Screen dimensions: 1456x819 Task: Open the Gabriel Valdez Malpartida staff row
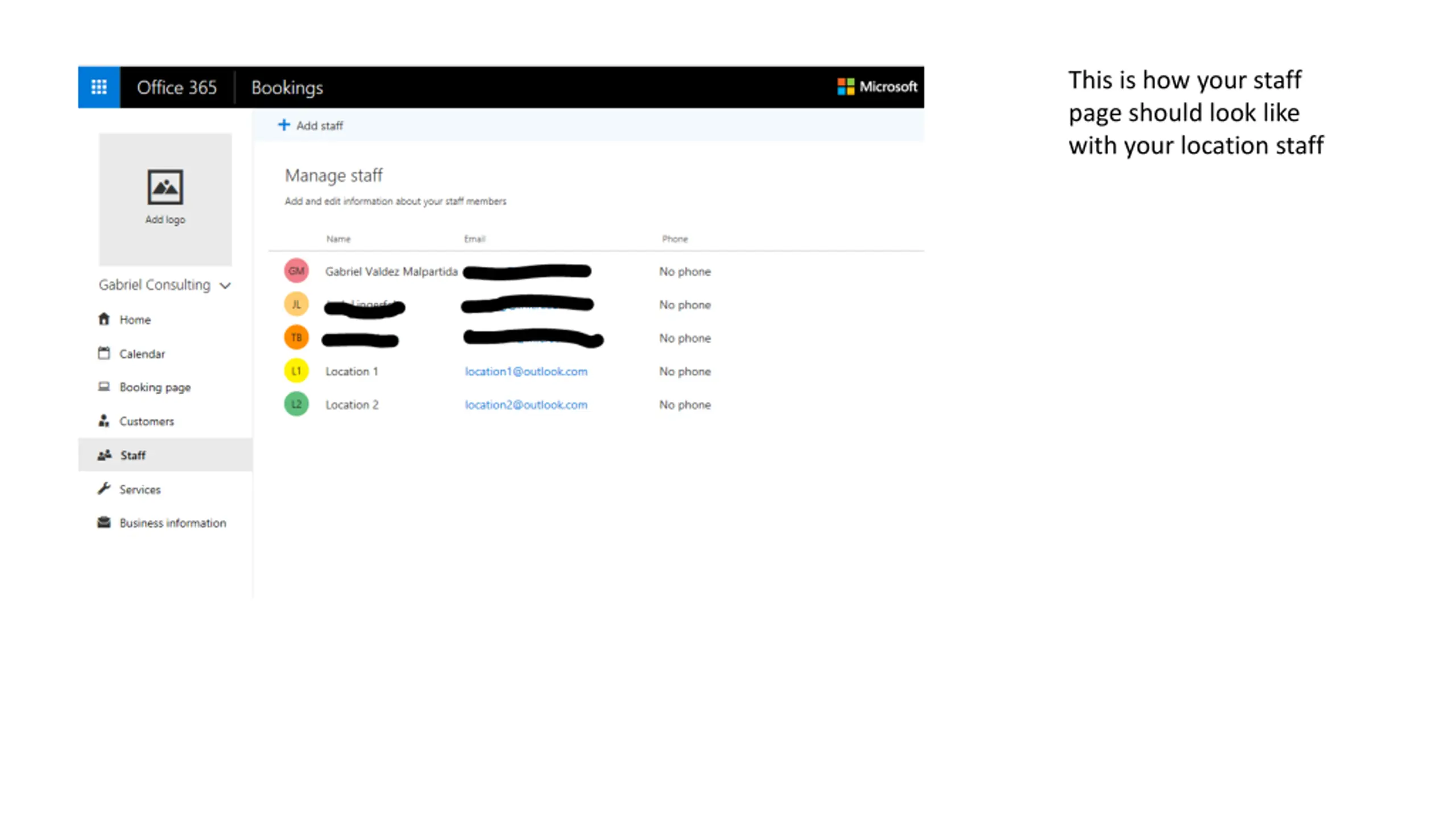click(x=391, y=271)
